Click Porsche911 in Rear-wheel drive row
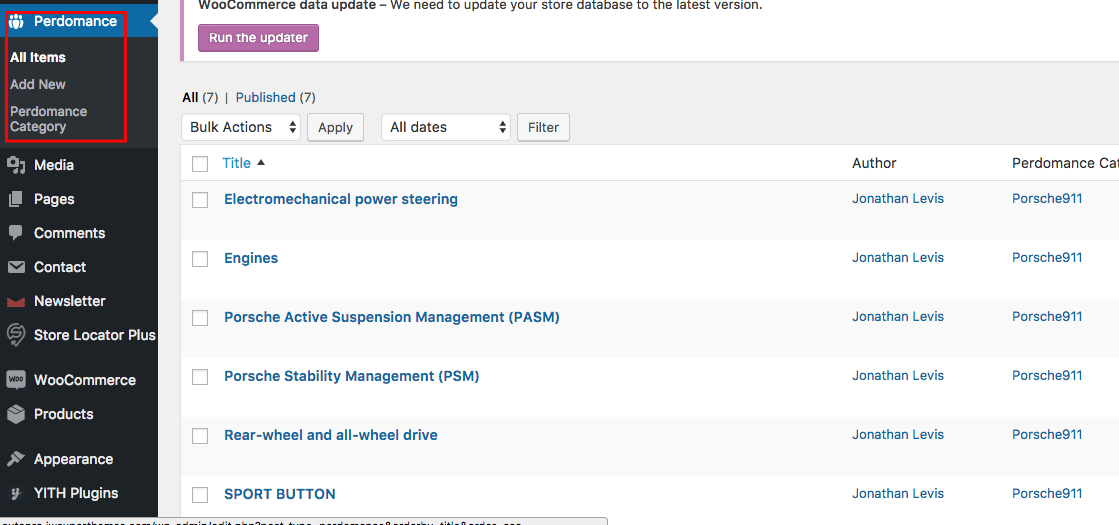Screen dimensions: 1119x525 pyautogui.click(x=1047, y=434)
